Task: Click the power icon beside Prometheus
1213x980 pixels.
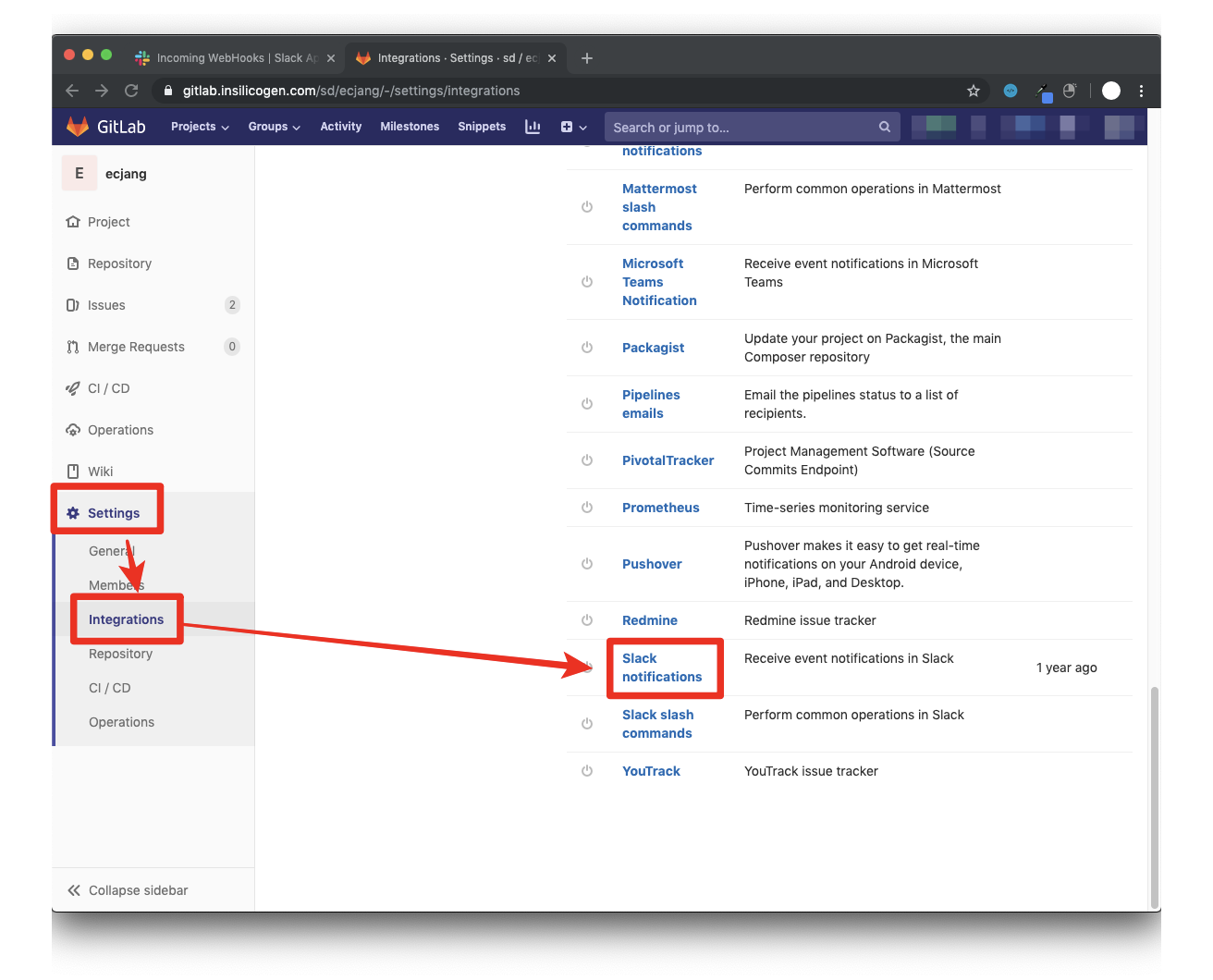Action: tap(587, 508)
